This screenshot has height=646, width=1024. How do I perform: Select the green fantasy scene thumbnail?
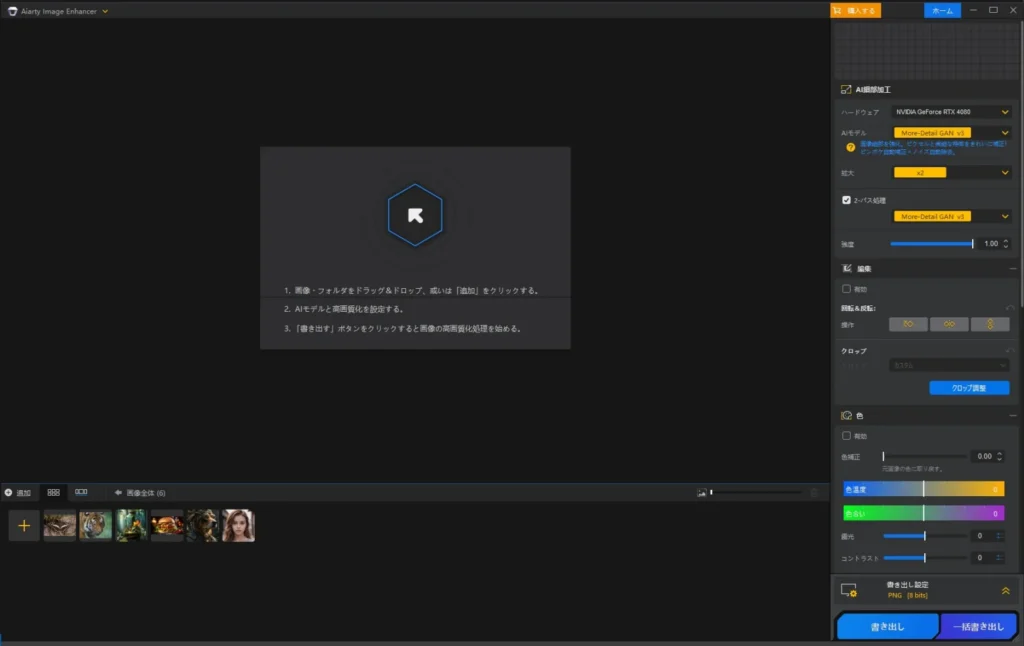pos(131,526)
